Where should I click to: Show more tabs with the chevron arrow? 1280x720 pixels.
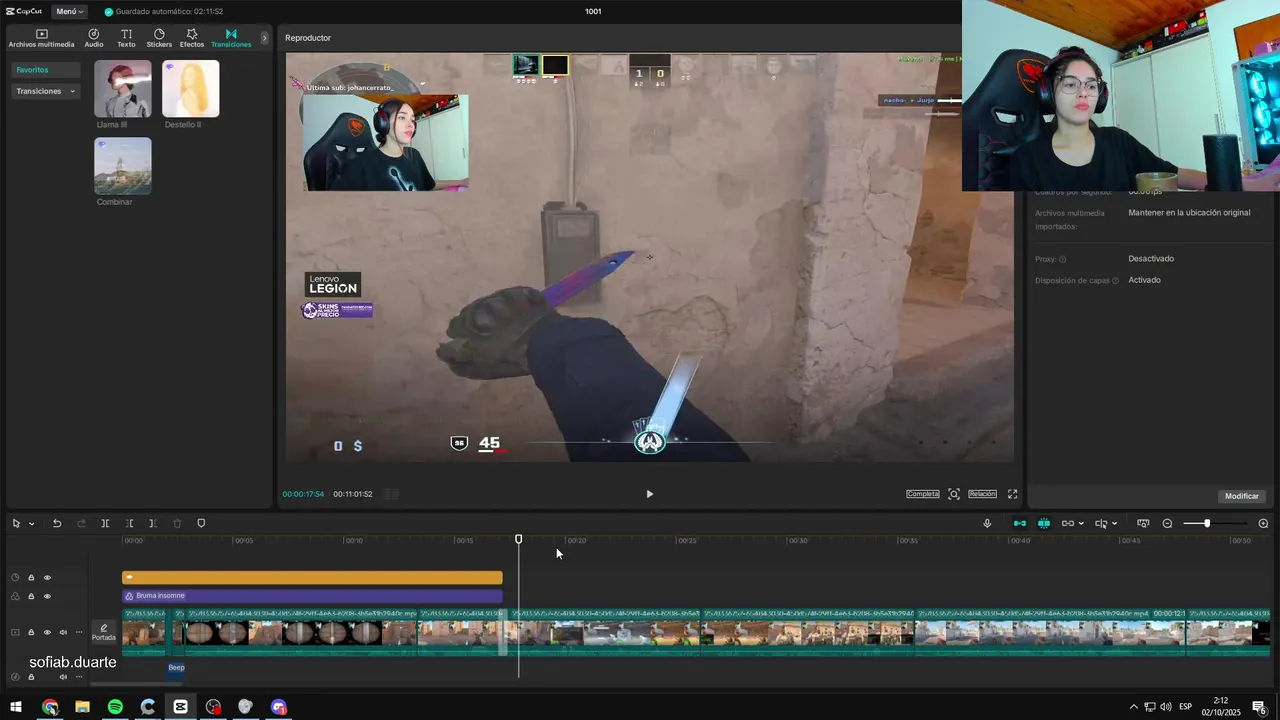[x=265, y=38]
